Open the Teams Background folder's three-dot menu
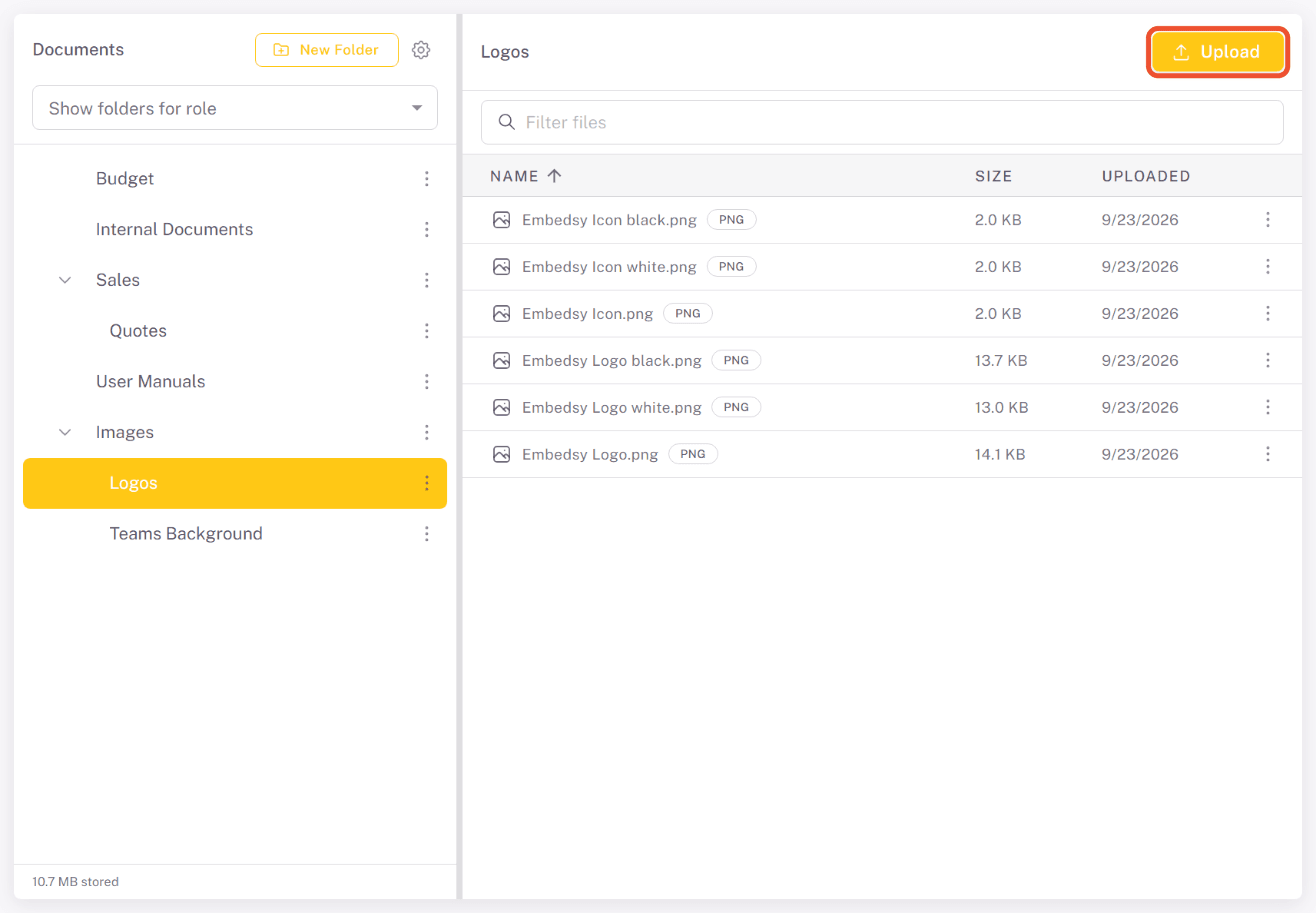Image resolution: width=1316 pixels, height=913 pixels. (x=427, y=534)
